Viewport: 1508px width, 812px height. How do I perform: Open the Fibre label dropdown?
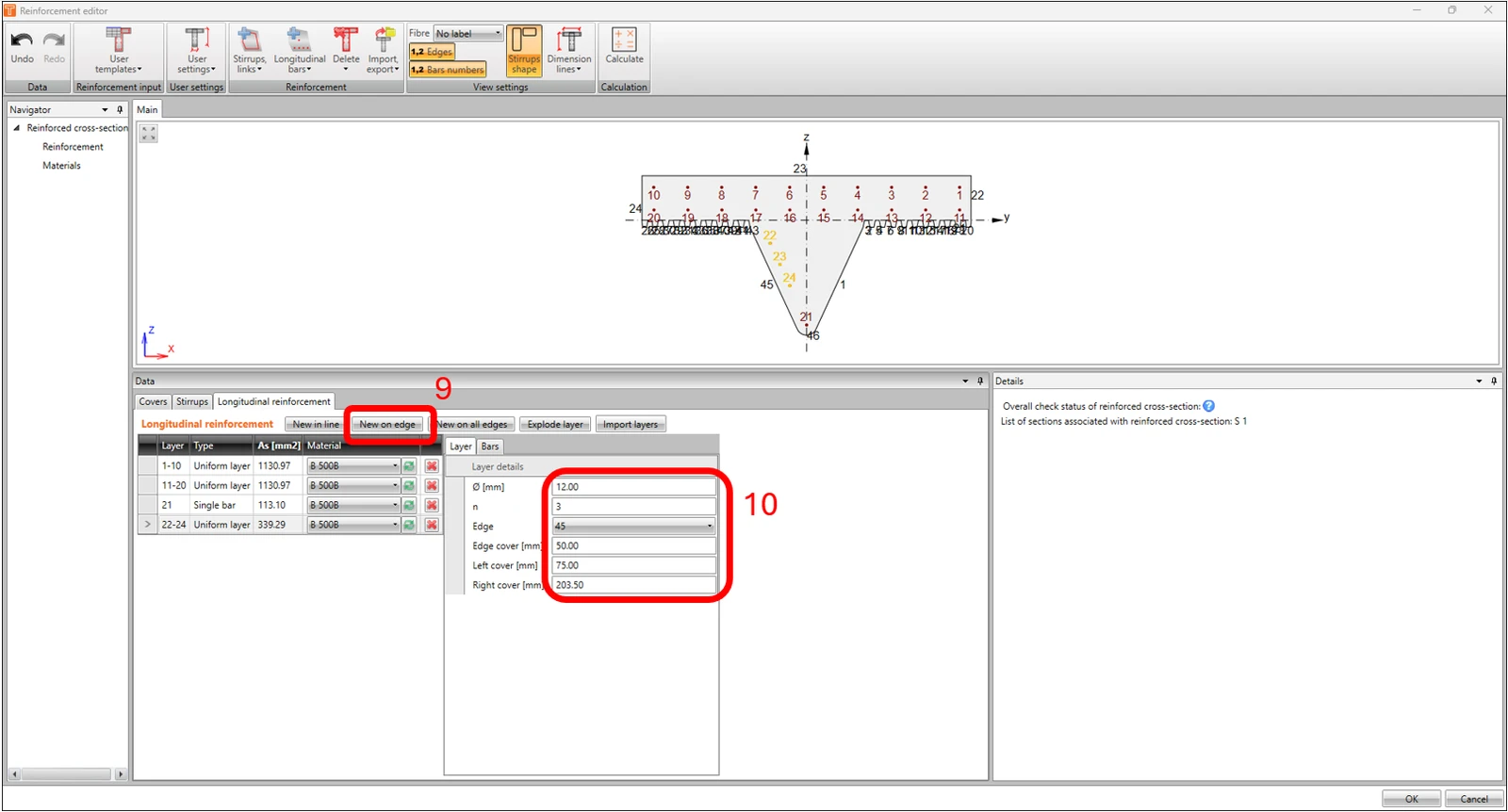[468, 33]
